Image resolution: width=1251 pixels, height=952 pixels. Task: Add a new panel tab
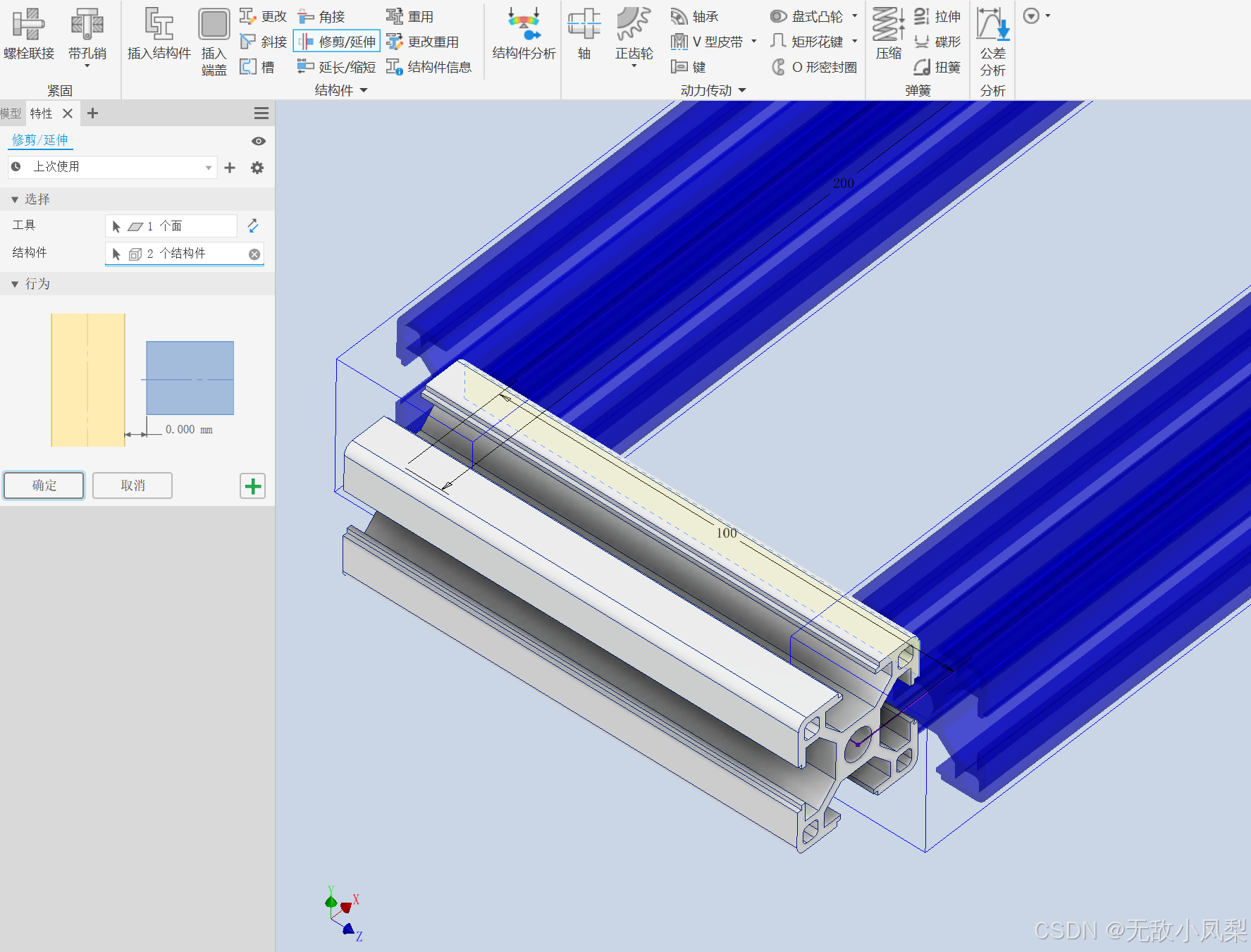[92, 113]
